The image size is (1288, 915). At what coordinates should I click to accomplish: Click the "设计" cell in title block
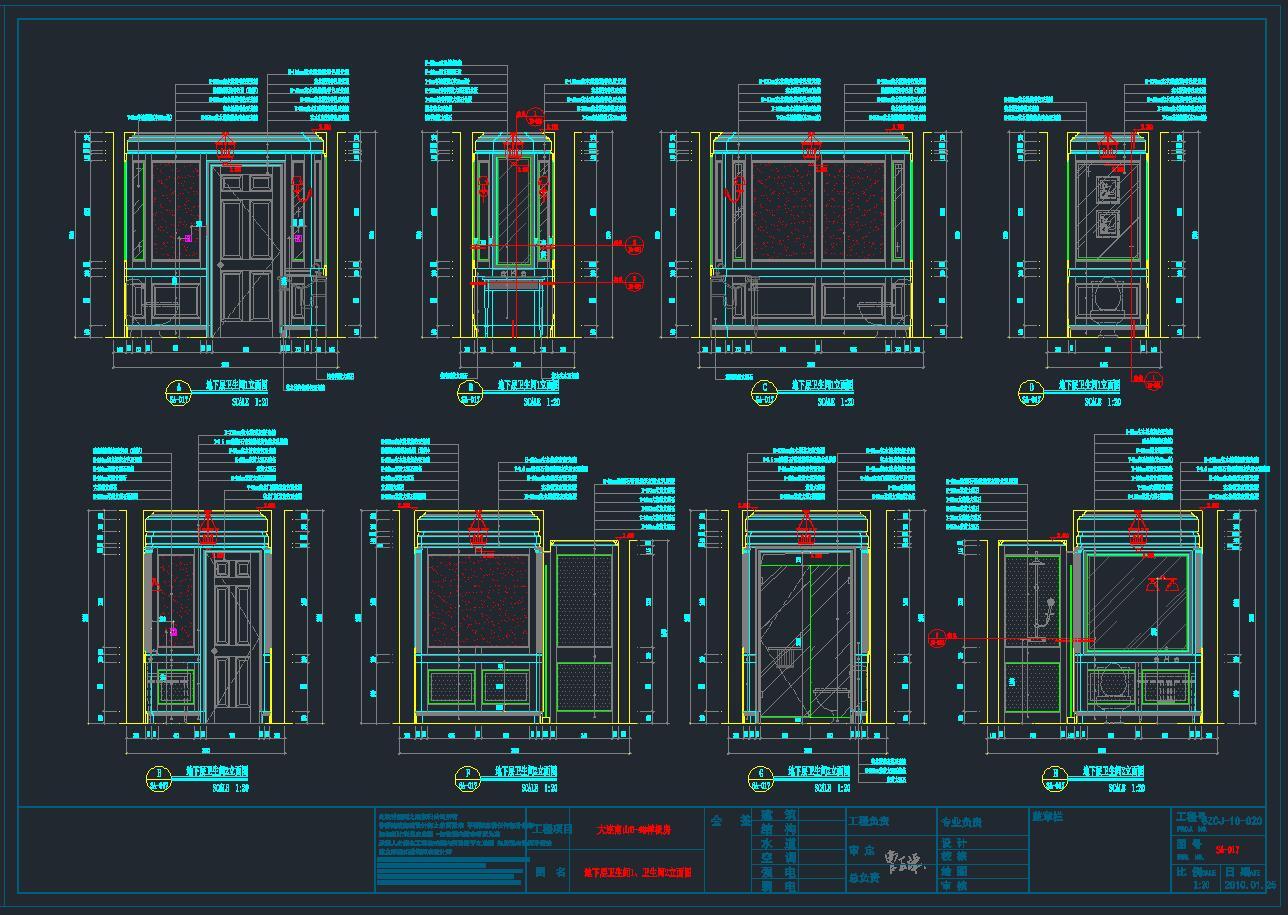954,843
